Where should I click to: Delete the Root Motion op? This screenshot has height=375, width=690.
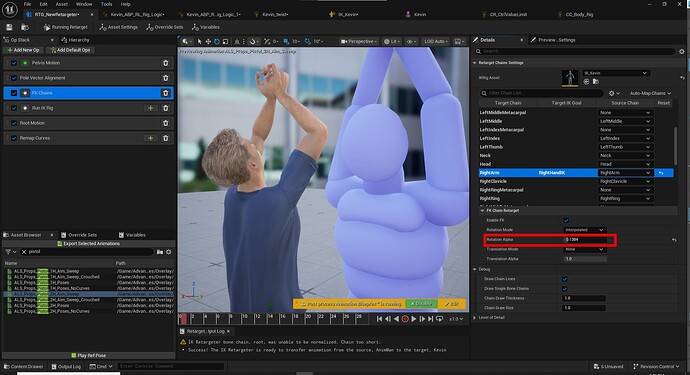click(x=165, y=123)
